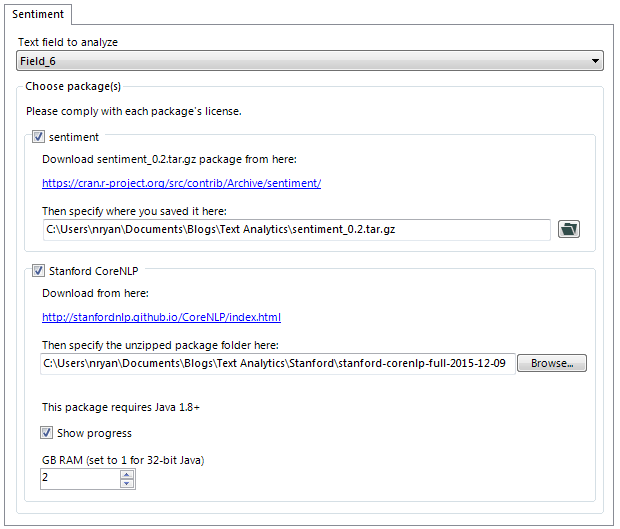
Task: Click the 'sentiment' checkbox label text
Action: pos(74,136)
